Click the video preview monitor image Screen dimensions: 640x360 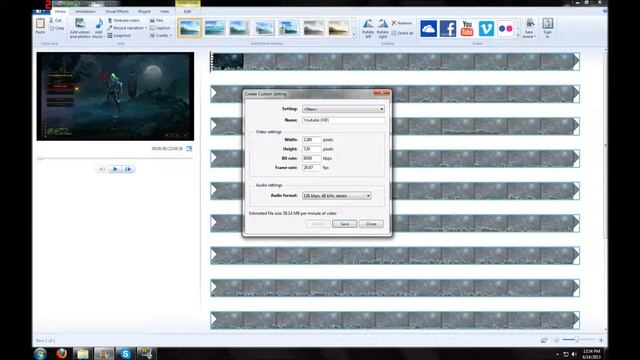point(115,96)
